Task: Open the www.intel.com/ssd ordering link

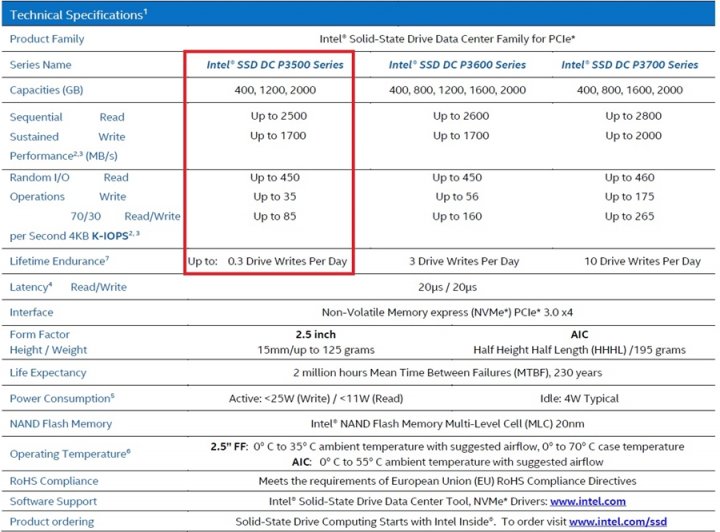Action: click(618, 521)
